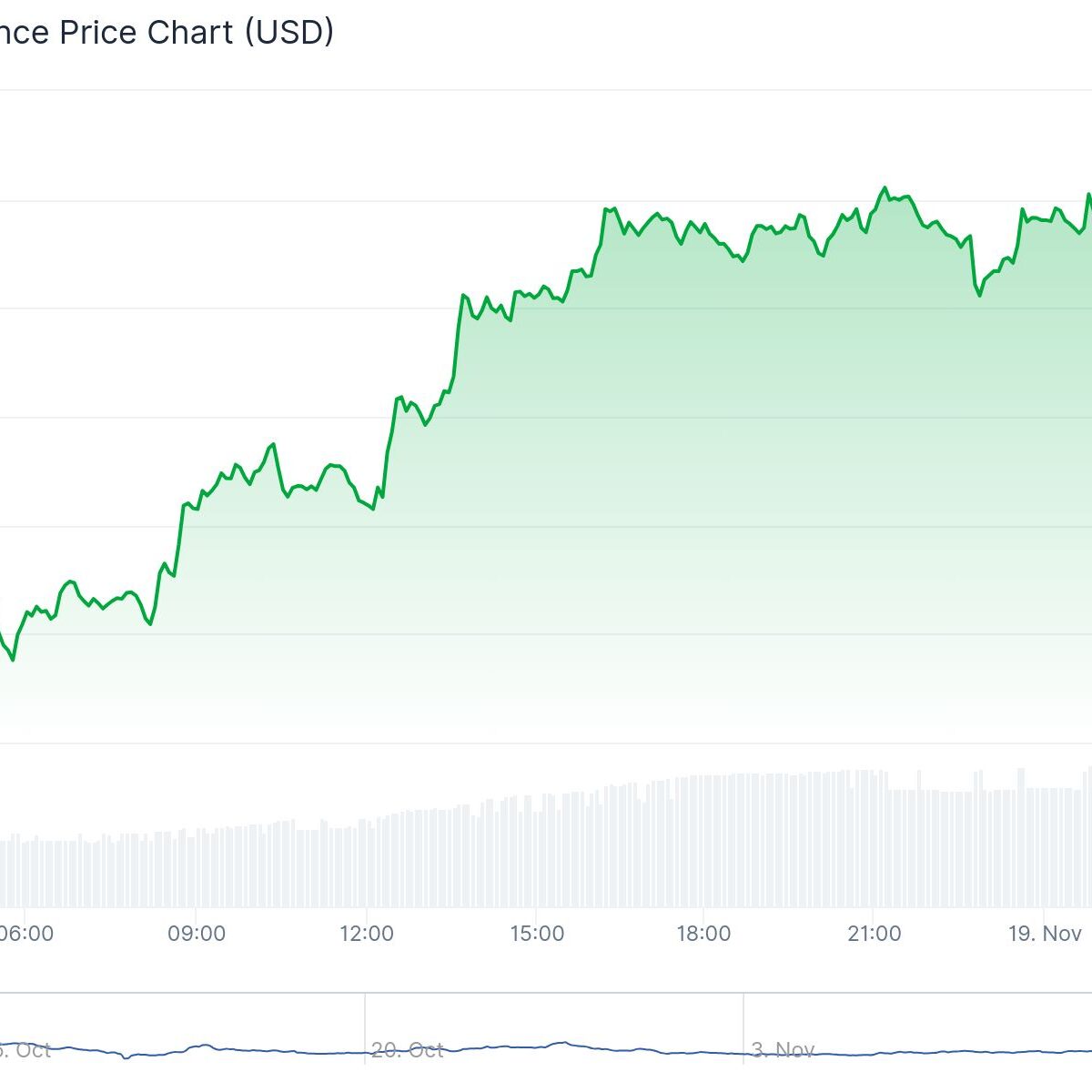Click the sharp price dip before 19. Nov
Viewport: 1092px width, 1092px height.
pyautogui.click(x=980, y=295)
